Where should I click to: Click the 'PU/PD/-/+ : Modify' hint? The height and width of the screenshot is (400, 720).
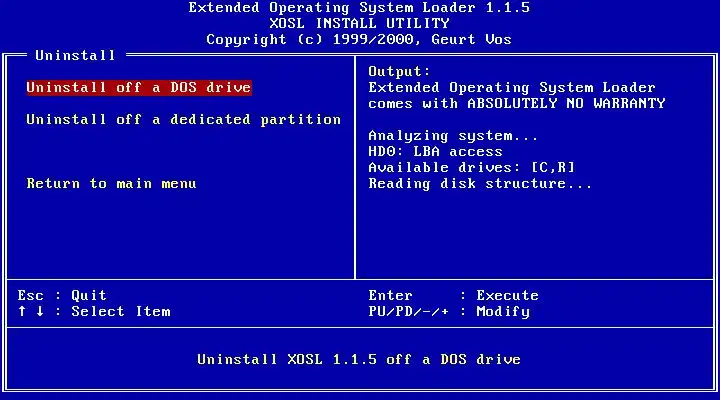tap(449, 311)
